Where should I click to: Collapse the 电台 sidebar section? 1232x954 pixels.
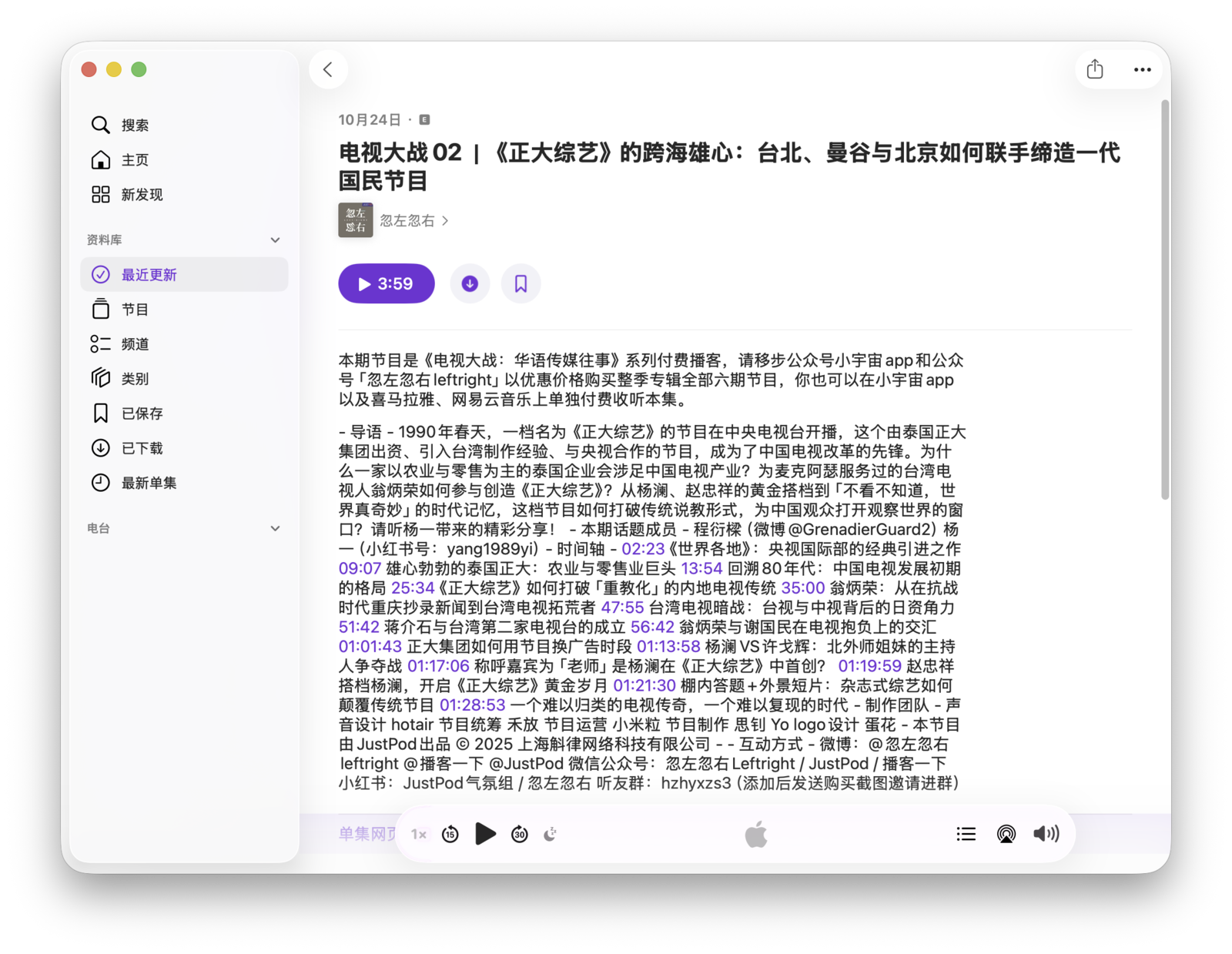(275, 528)
